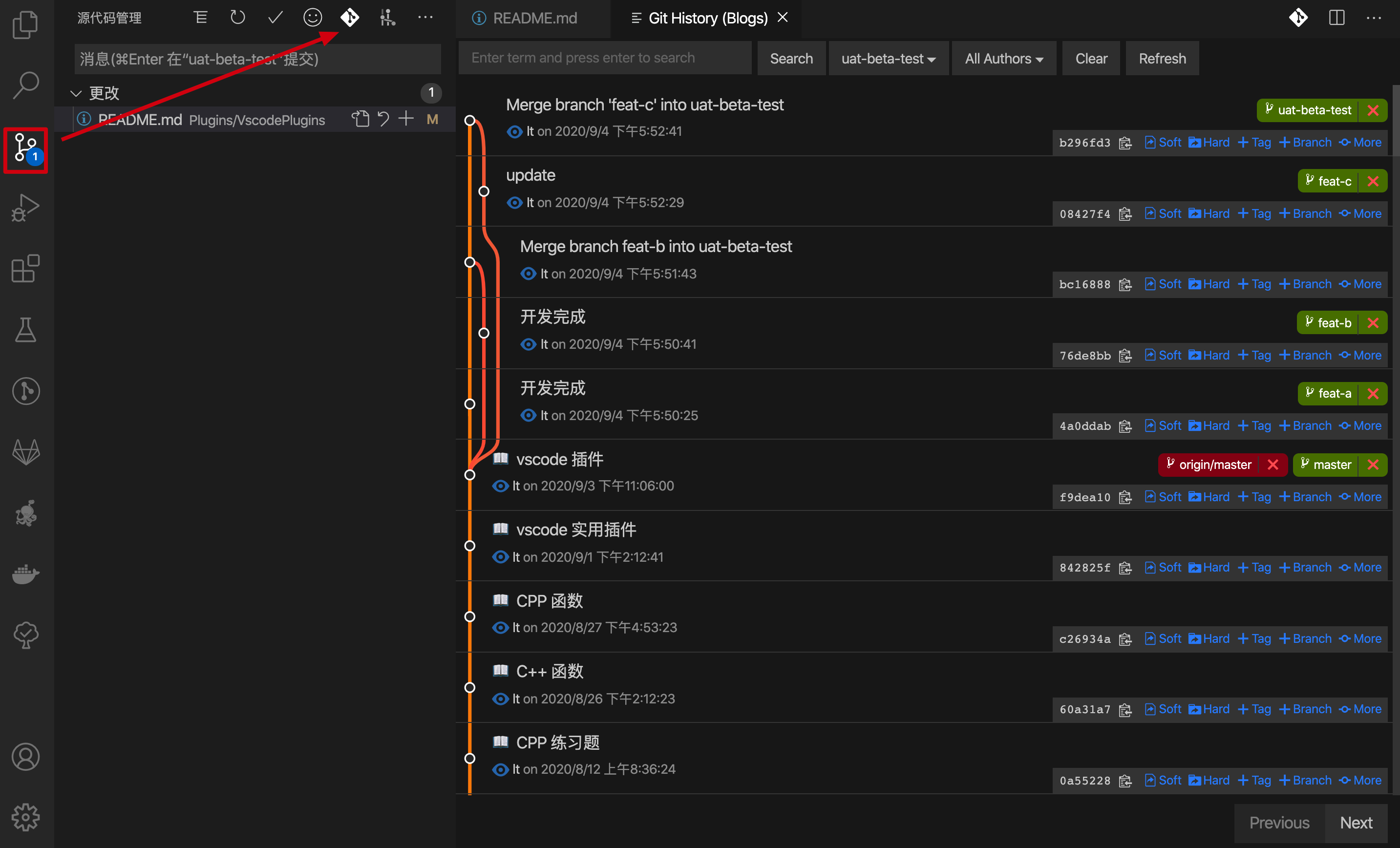
Task: Open editor more actions ellipsis
Action: 1374,18
